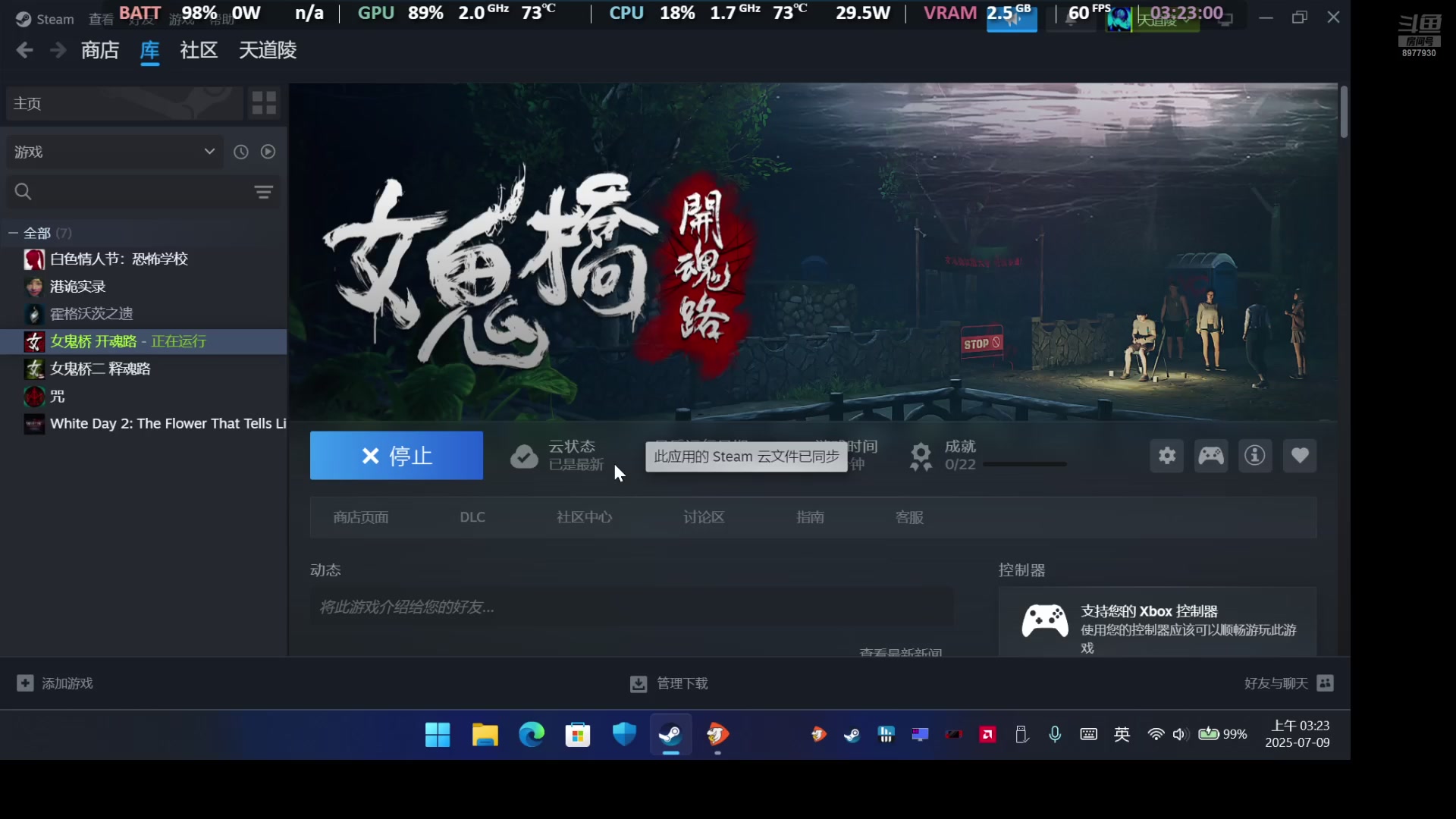Viewport: 1456px width, 819px height.
Task: Select 女鬼桥 开魂路 running game
Action: tap(144, 341)
